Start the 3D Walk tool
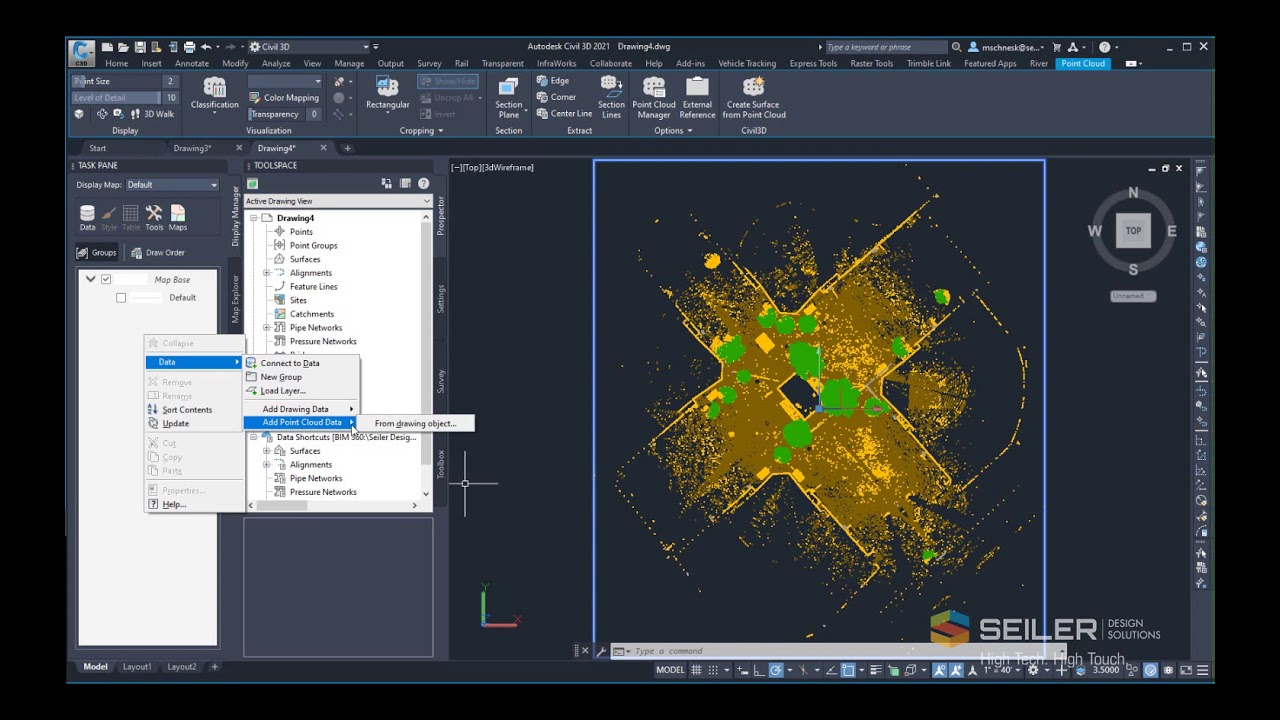Image resolution: width=1280 pixels, height=720 pixels. 153,114
